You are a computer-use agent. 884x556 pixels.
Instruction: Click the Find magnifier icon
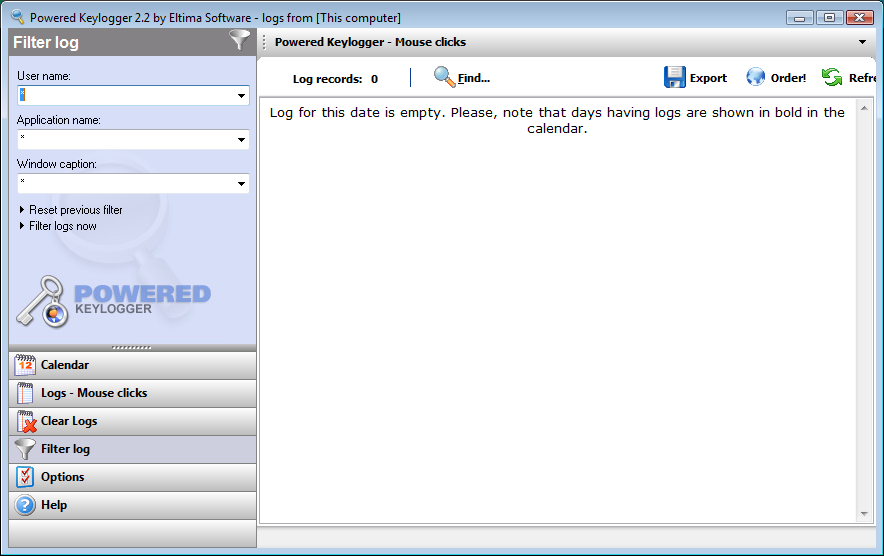[444, 77]
